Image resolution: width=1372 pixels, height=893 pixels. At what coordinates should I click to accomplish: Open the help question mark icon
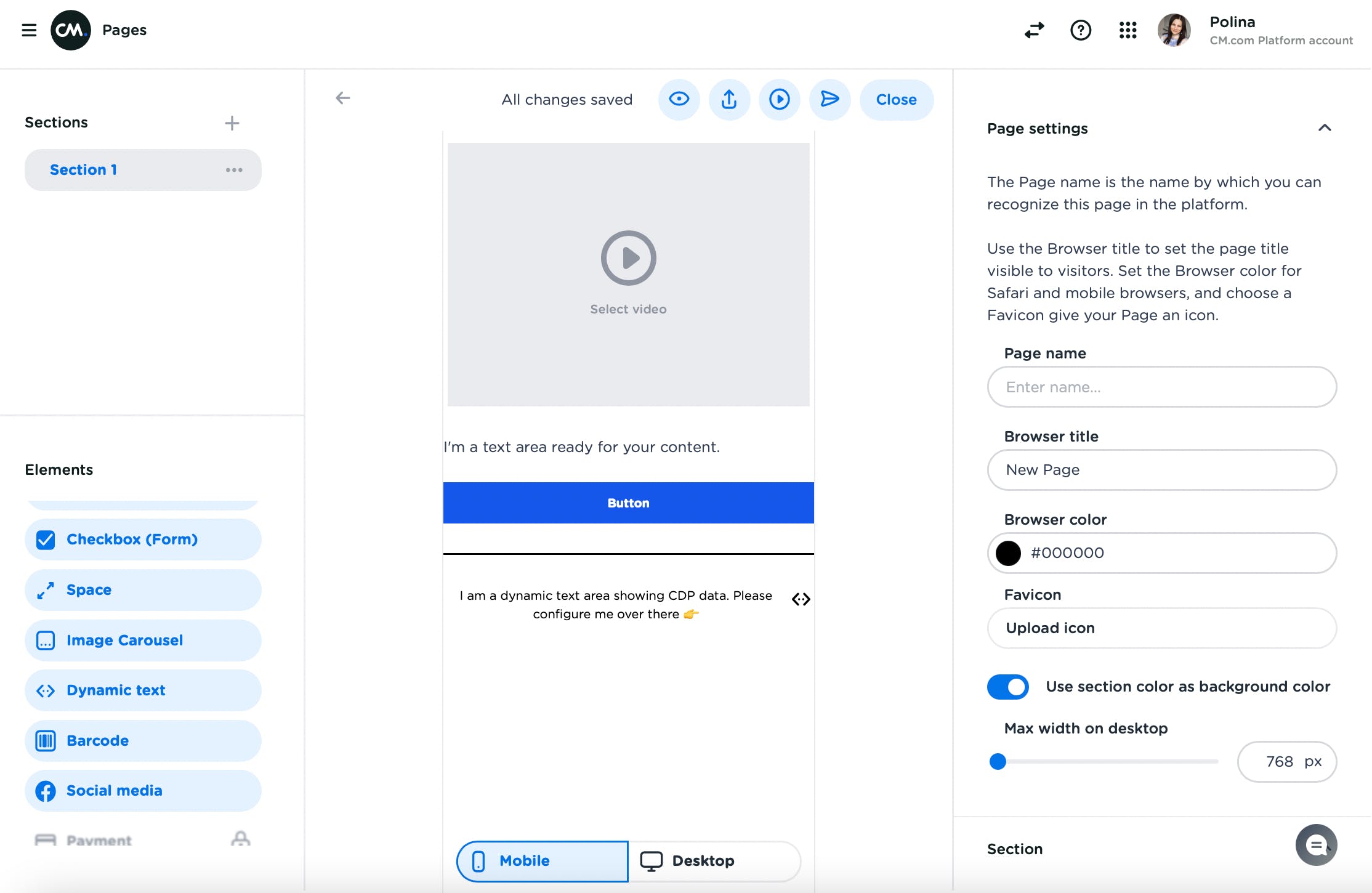point(1081,30)
